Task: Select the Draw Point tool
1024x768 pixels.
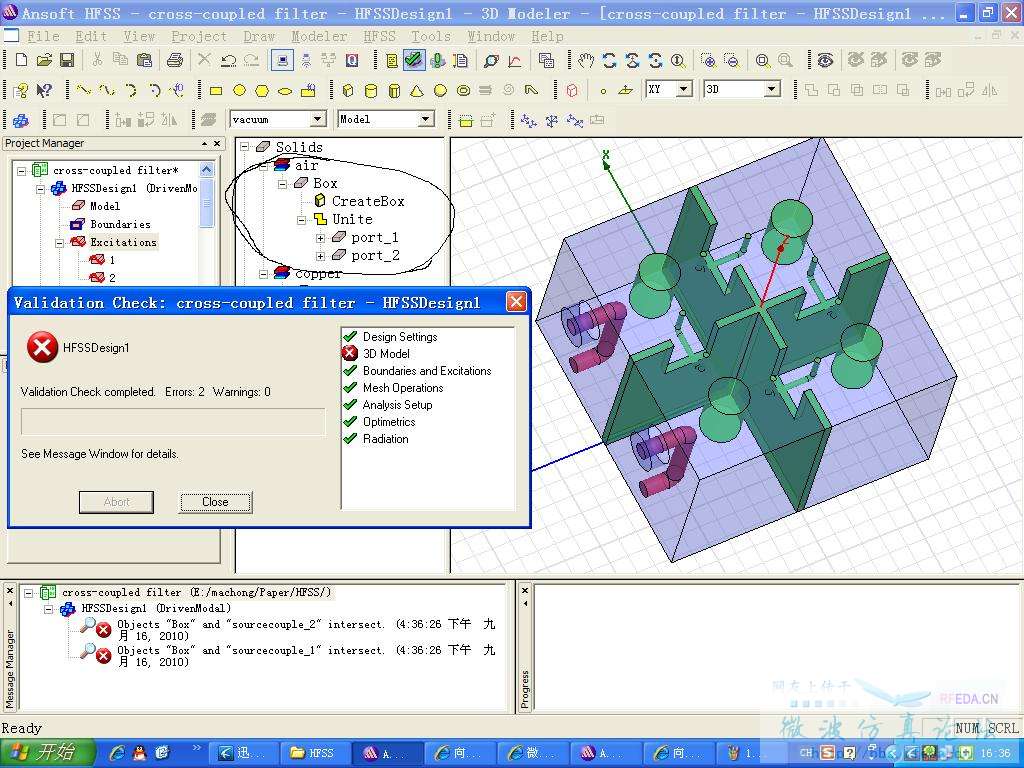Action: point(603,91)
